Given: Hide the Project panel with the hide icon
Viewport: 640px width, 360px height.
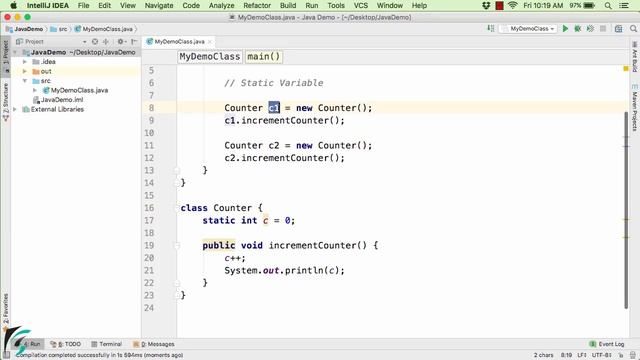Looking at the screenshot, I should [134, 42].
